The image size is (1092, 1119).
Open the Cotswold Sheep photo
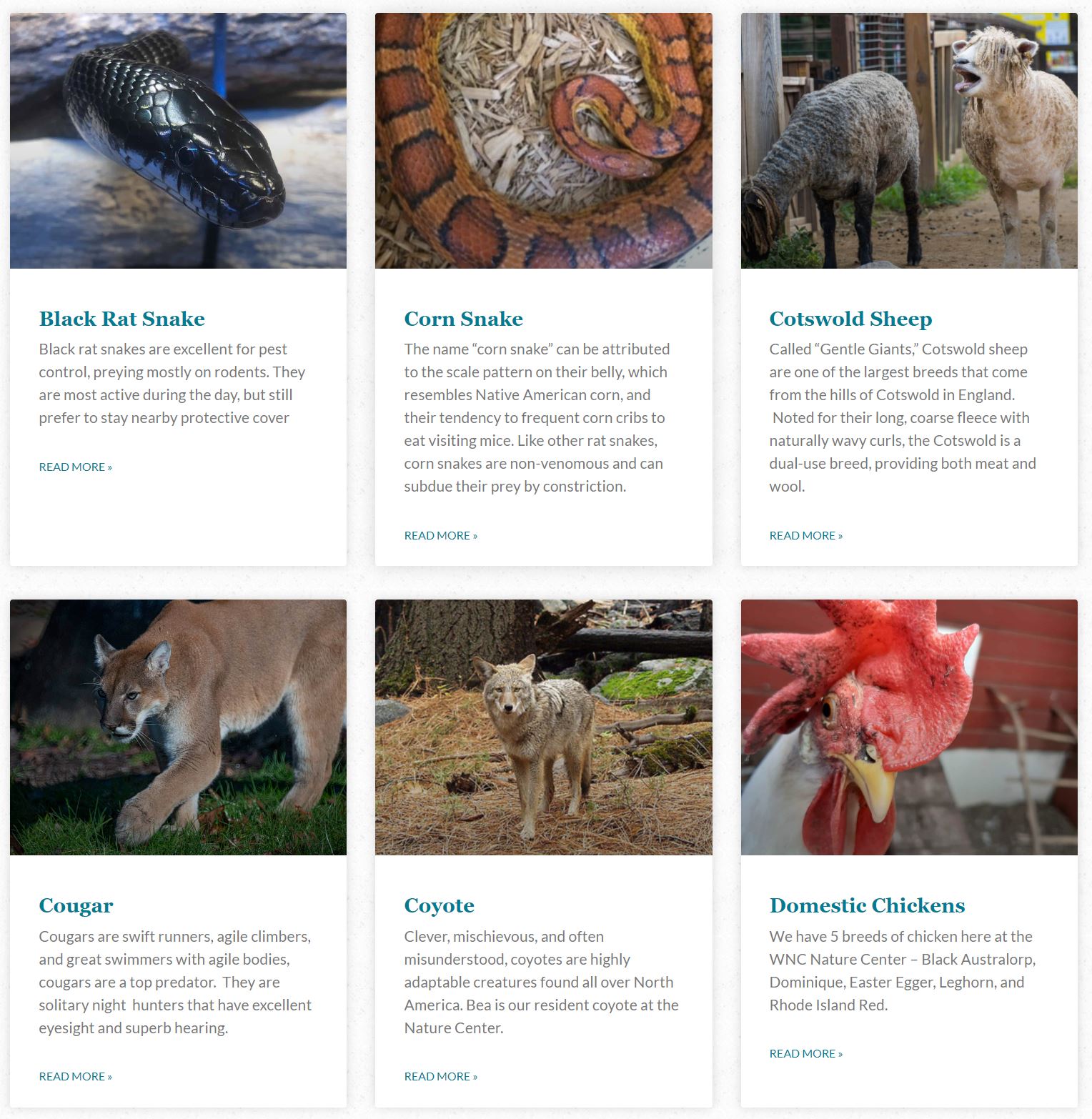[x=909, y=141]
